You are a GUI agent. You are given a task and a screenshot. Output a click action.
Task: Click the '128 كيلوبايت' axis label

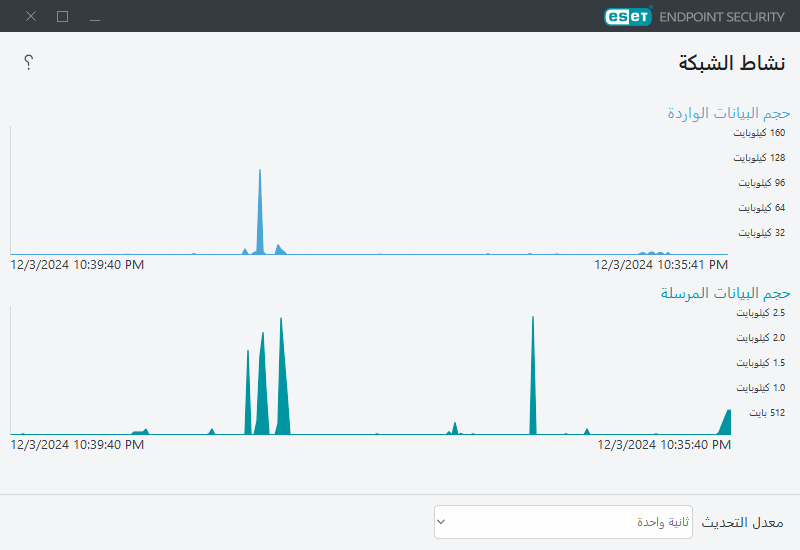[759, 158]
